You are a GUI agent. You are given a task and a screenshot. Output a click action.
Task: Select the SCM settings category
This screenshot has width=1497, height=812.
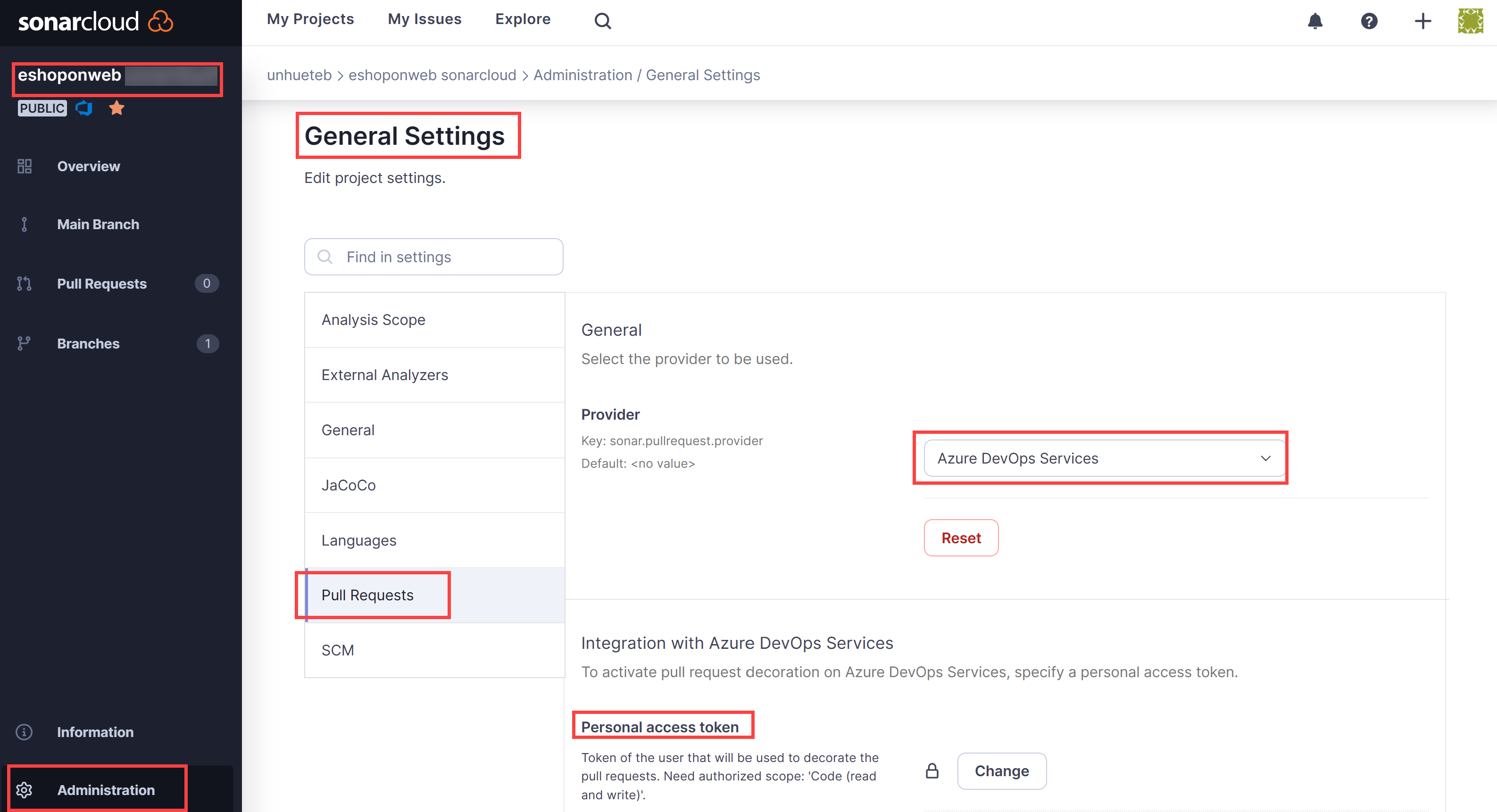pyautogui.click(x=435, y=650)
